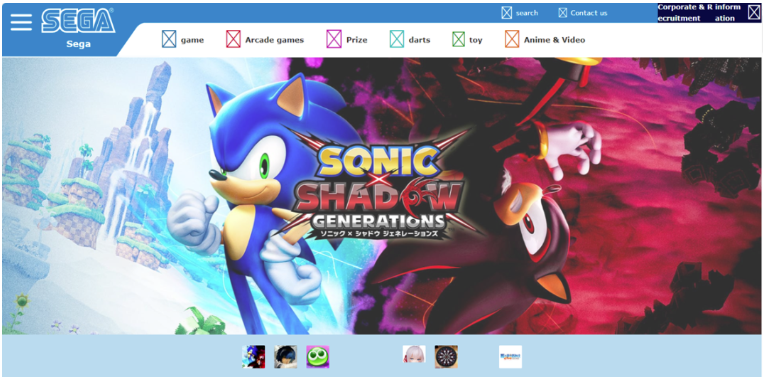Select the dark-haired character thumbnail

(x=286, y=357)
